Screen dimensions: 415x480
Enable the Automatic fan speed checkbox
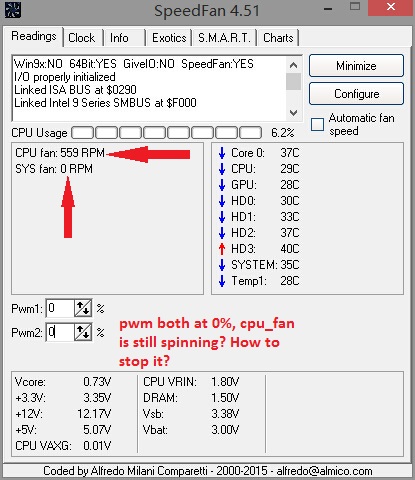click(317, 124)
